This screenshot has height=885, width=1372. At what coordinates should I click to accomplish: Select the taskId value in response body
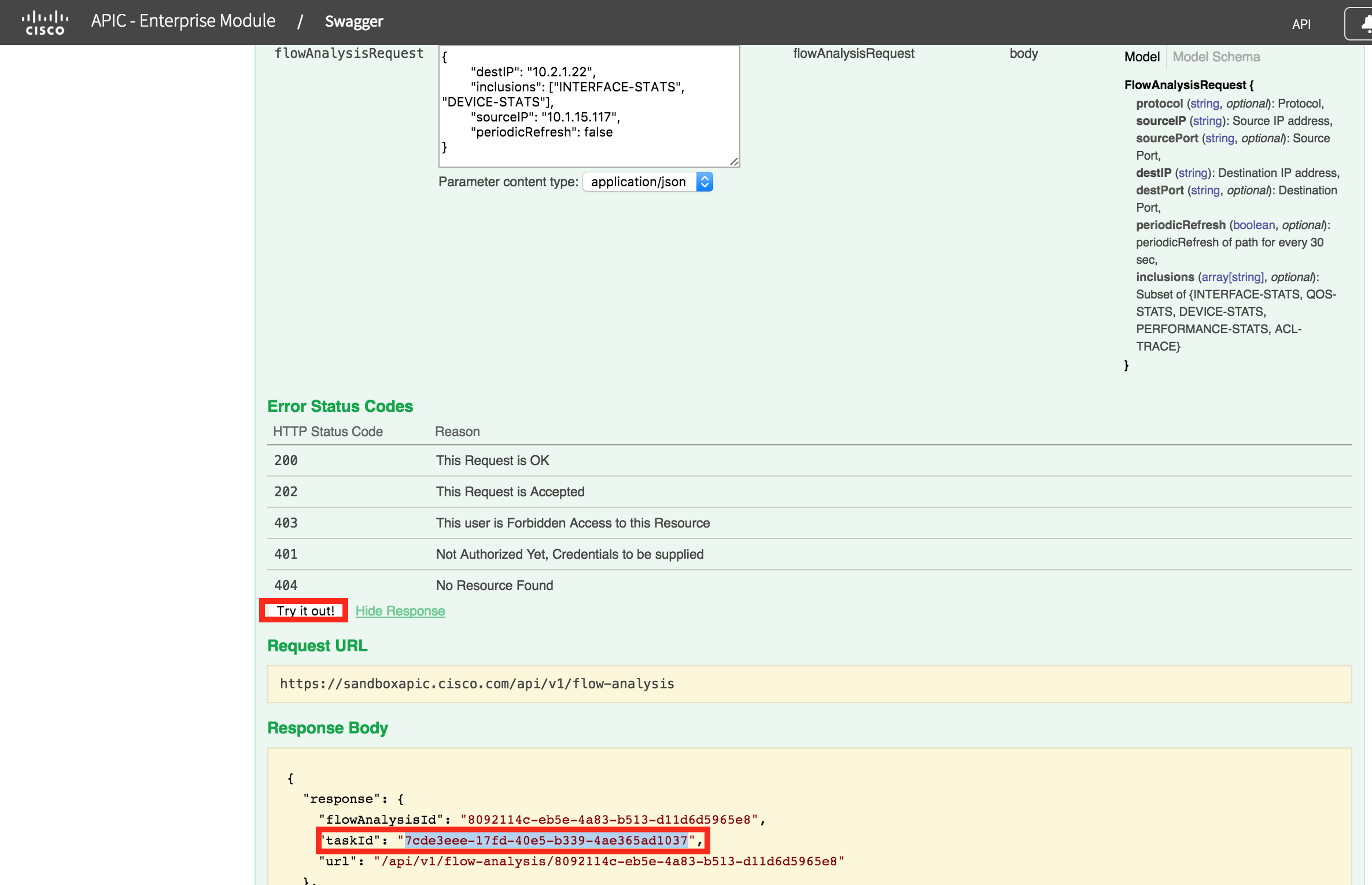[x=545, y=840]
